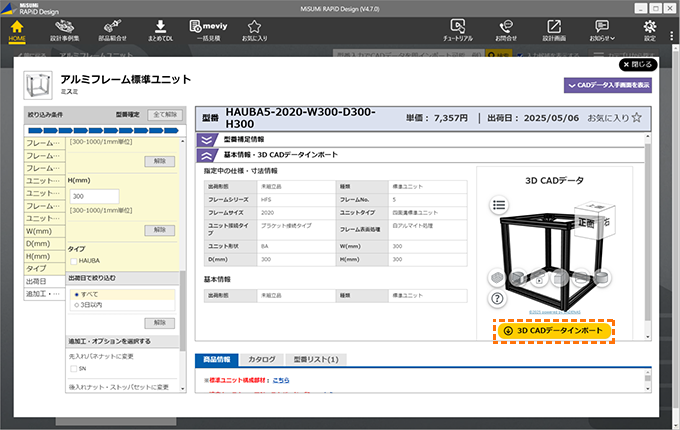Switch to the カタログ tab
The image size is (680, 430).
click(261, 359)
